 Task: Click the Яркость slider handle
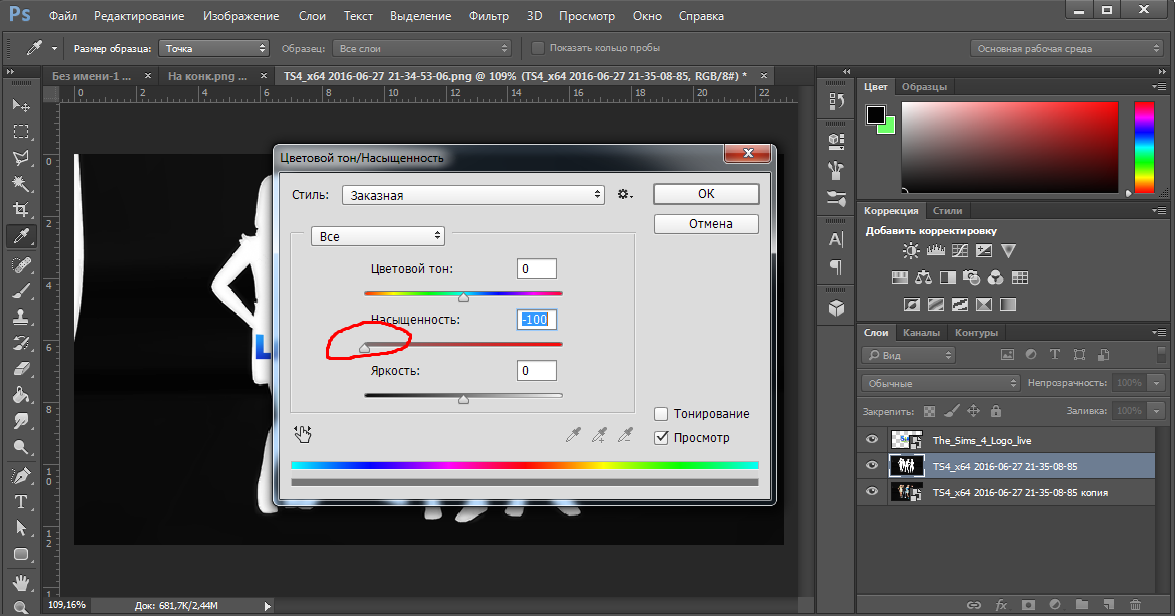[463, 399]
